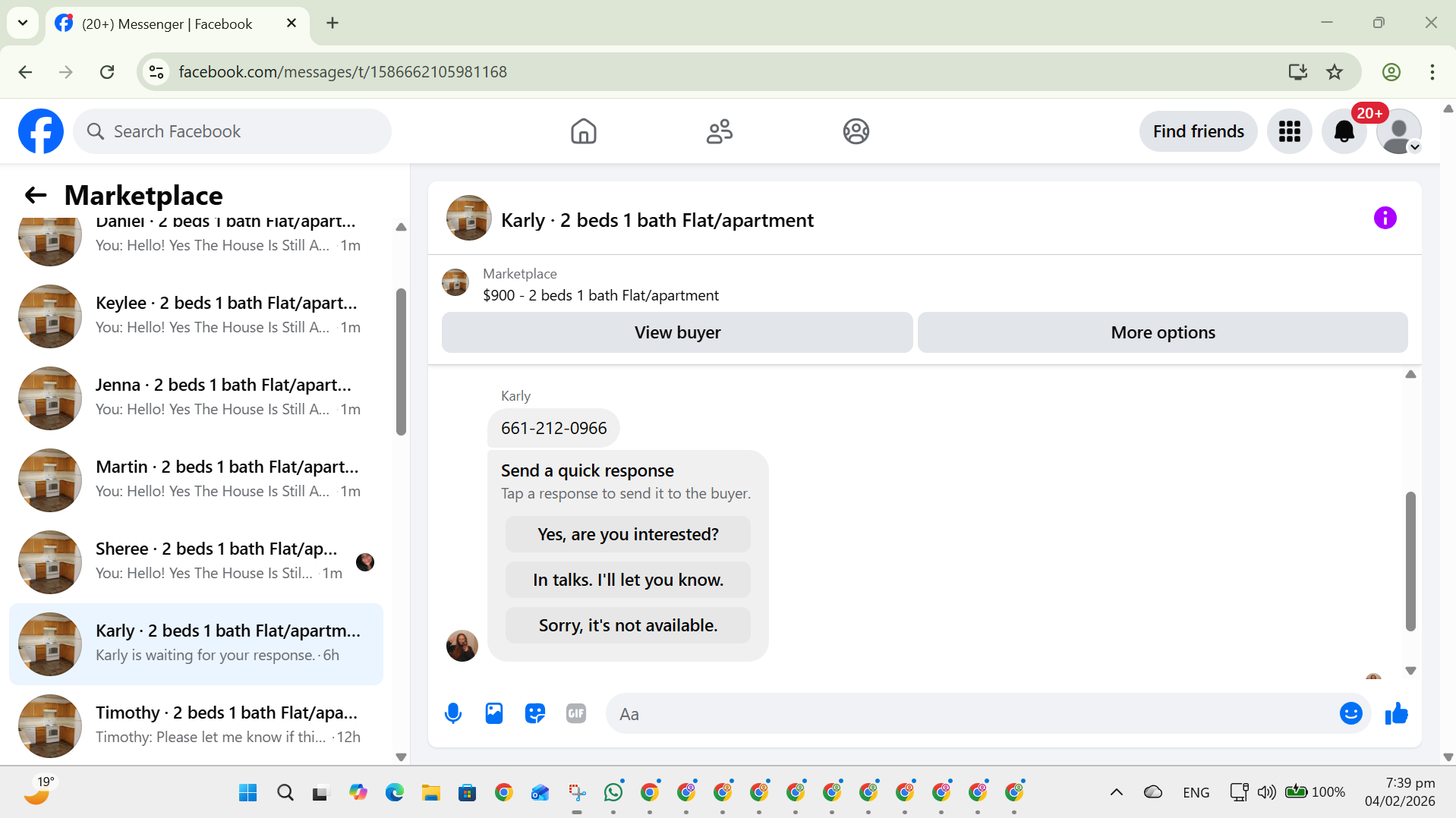Click the Search Facebook field
Viewport: 1456px width, 818px height.
pyautogui.click(x=232, y=131)
